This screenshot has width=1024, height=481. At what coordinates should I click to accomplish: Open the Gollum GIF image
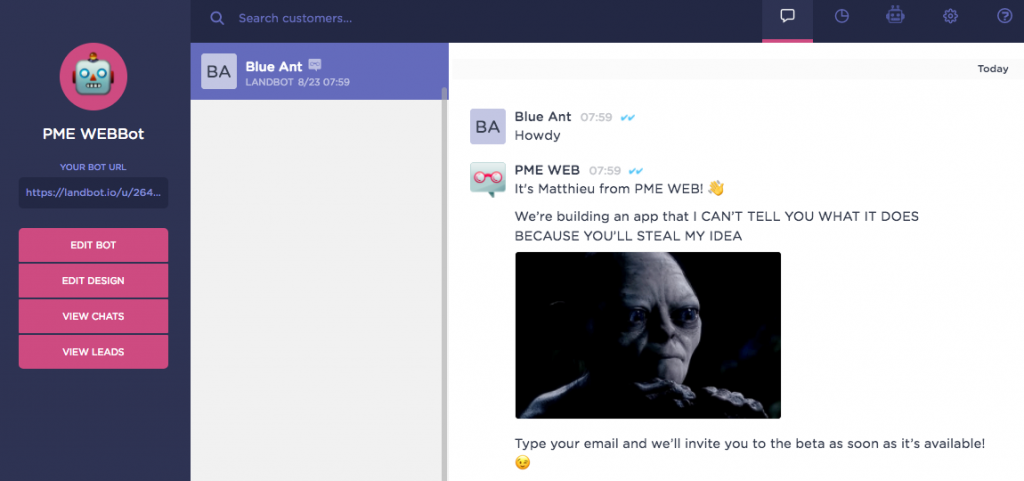coord(648,335)
